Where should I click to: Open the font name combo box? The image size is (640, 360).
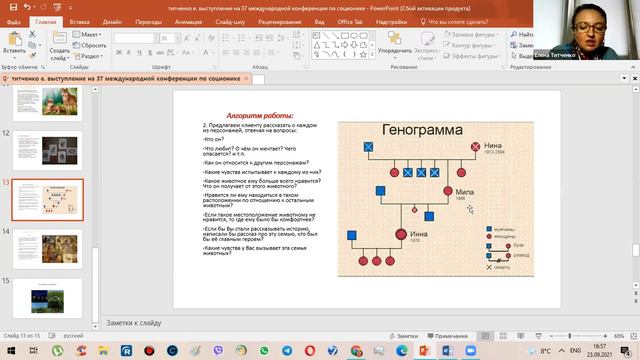tap(136, 38)
